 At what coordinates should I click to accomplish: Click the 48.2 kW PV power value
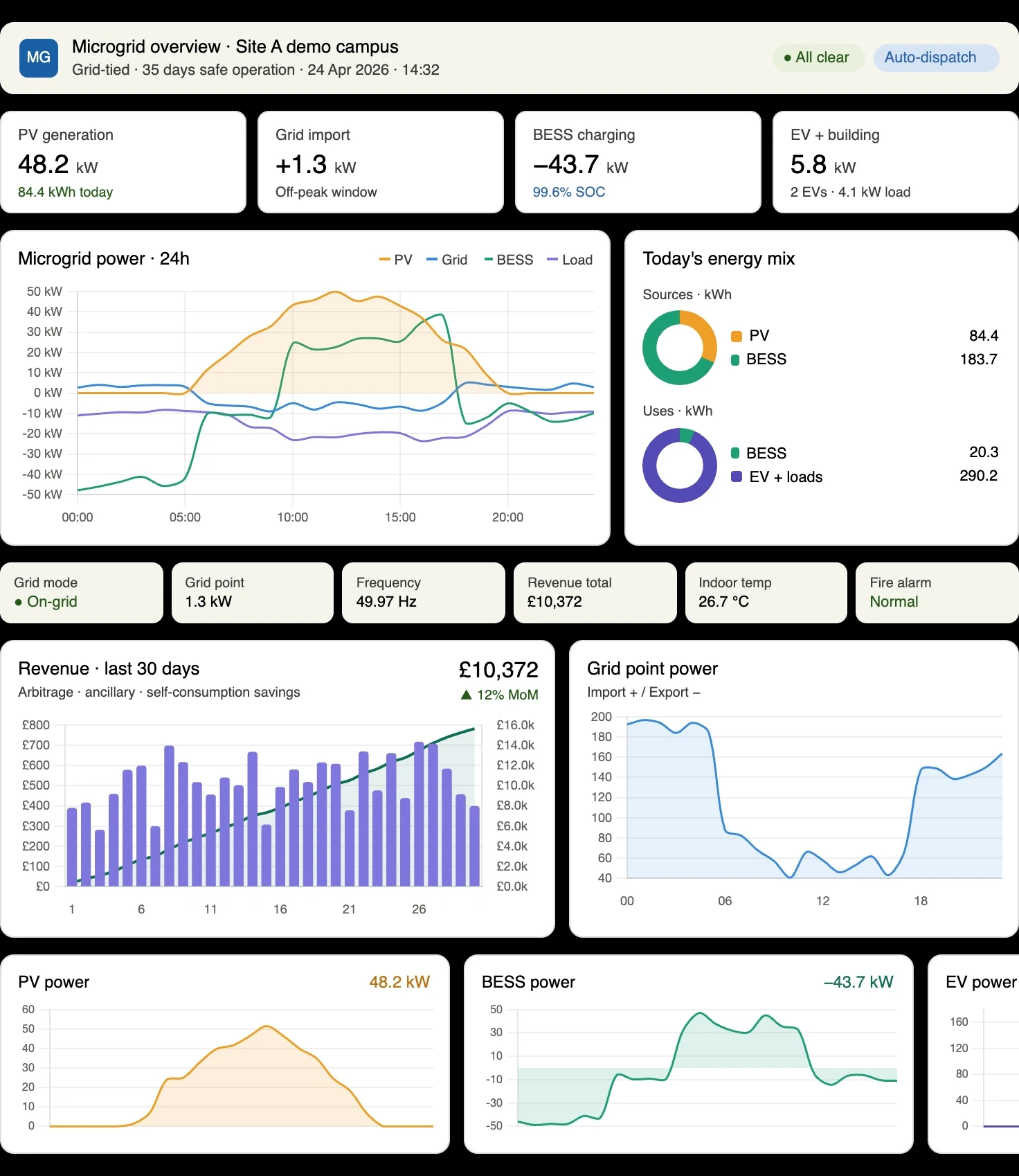pos(399,982)
